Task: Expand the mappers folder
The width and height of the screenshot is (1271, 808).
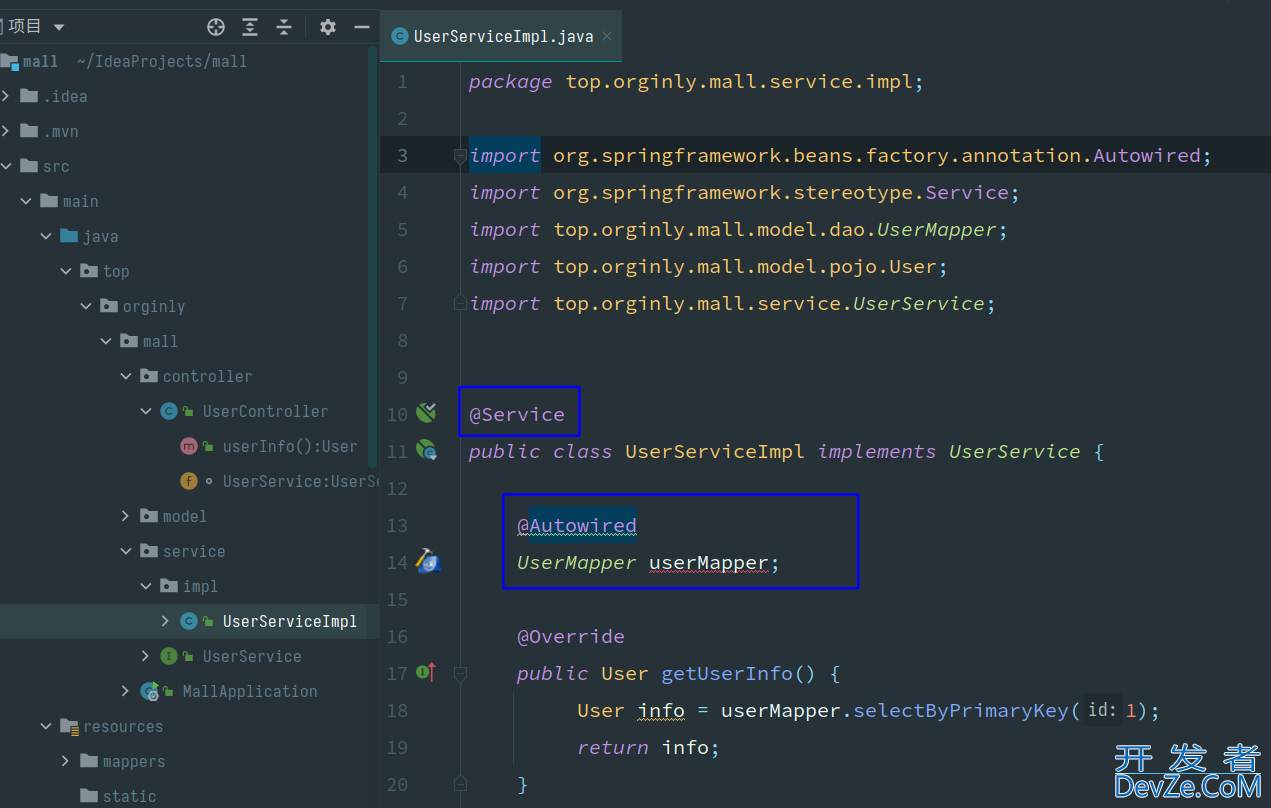Action: 66,761
